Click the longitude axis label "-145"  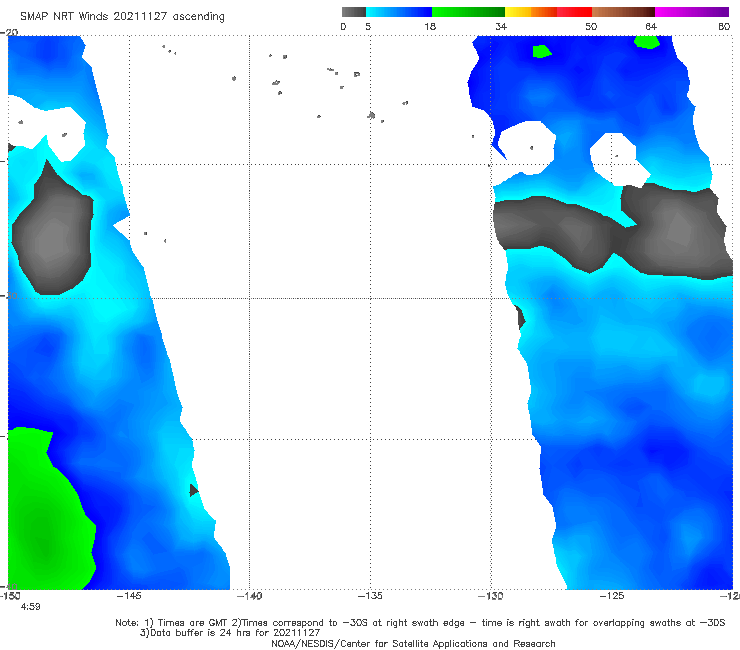click(x=129, y=596)
